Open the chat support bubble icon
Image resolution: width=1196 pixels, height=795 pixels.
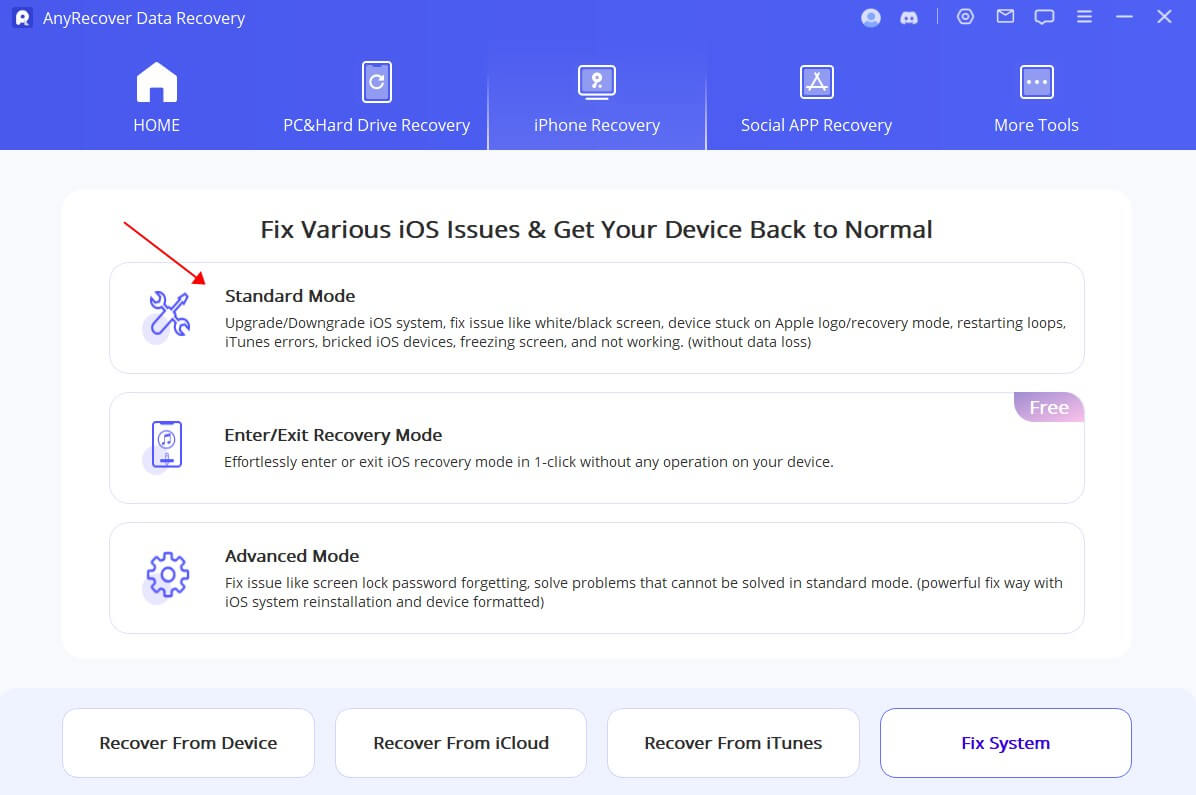point(1044,16)
